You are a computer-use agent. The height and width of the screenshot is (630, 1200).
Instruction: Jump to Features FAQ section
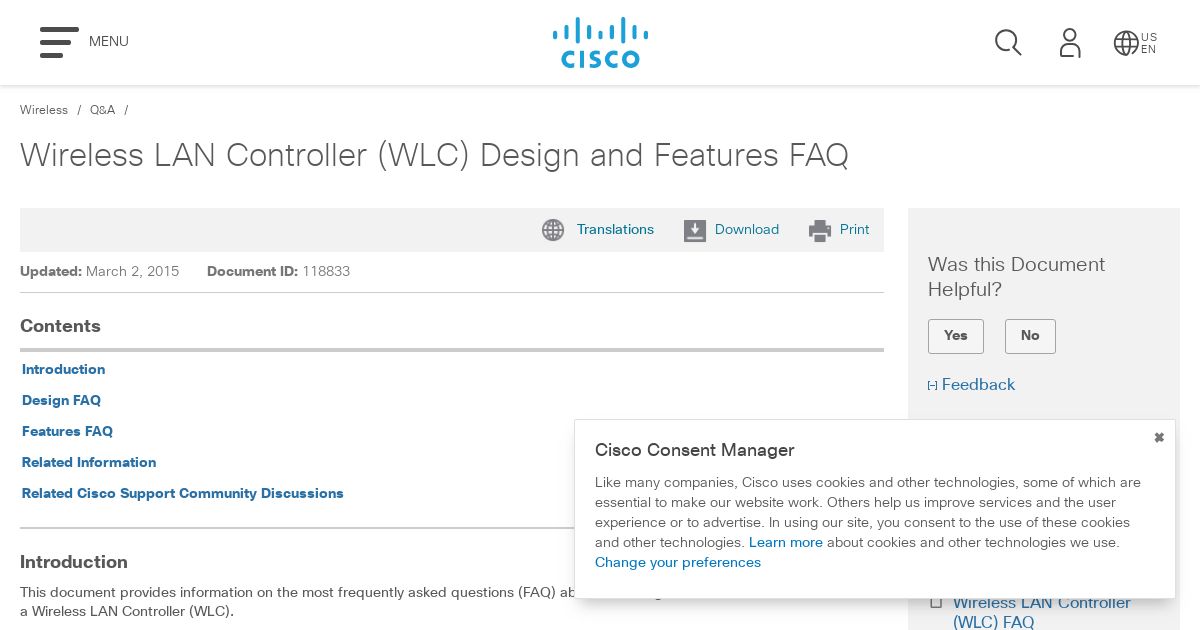pos(67,431)
